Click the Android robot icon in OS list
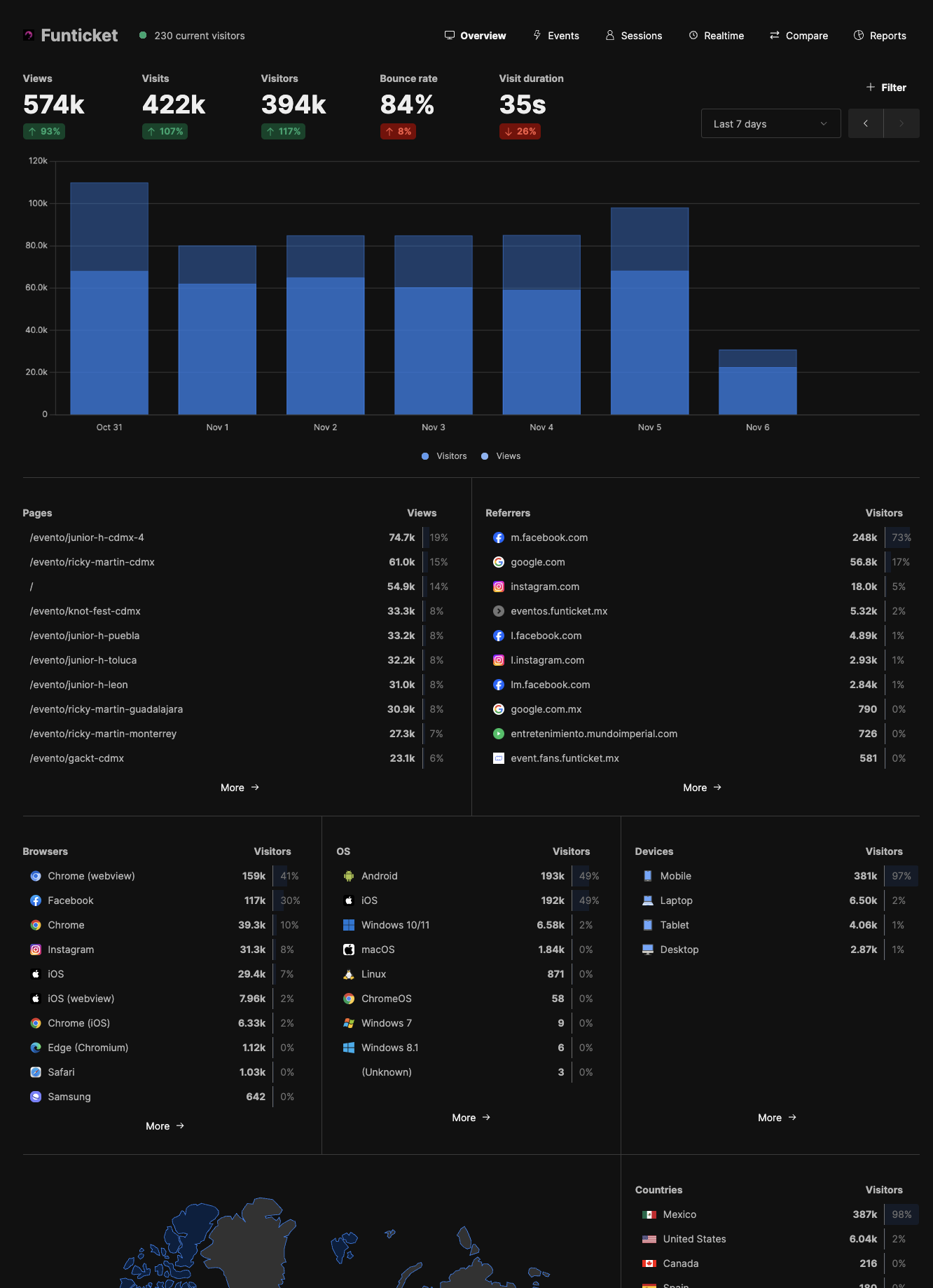933x1288 pixels. (348, 876)
